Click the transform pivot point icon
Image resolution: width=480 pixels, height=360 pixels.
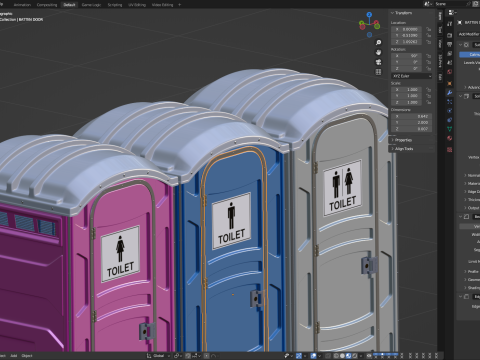point(177,356)
